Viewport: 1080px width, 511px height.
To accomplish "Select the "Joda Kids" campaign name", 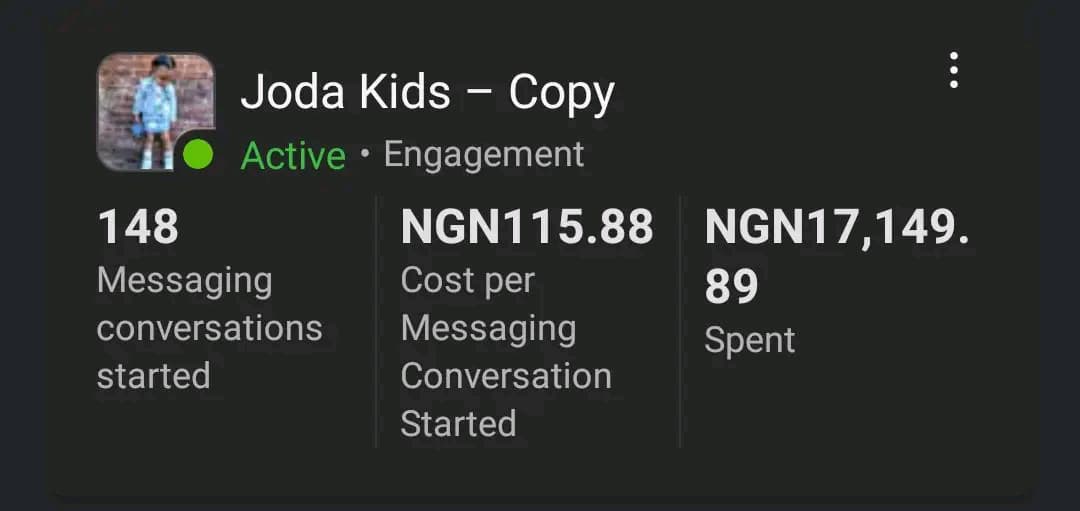I will point(345,93).
